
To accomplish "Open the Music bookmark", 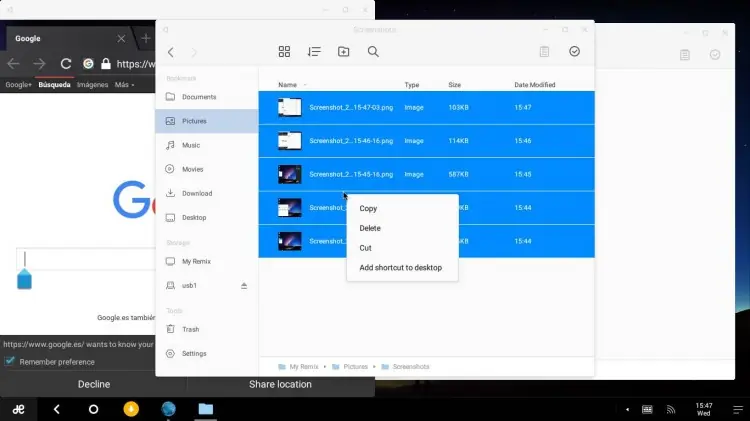I will point(207,145).
